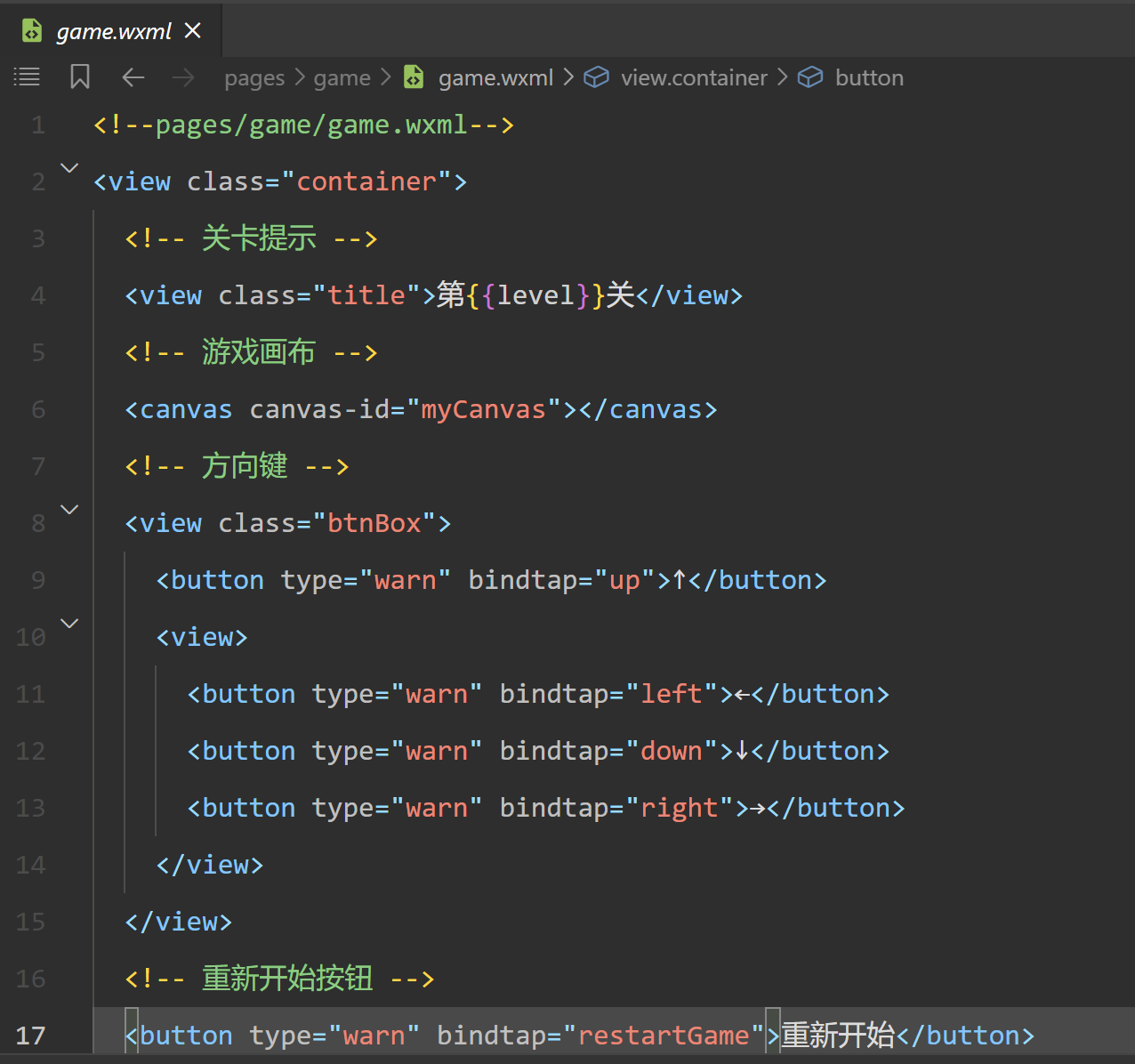Click the game.wxml file icon in breadcrumb
Screen dimensions: 1135x1064
click(x=414, y=77)
